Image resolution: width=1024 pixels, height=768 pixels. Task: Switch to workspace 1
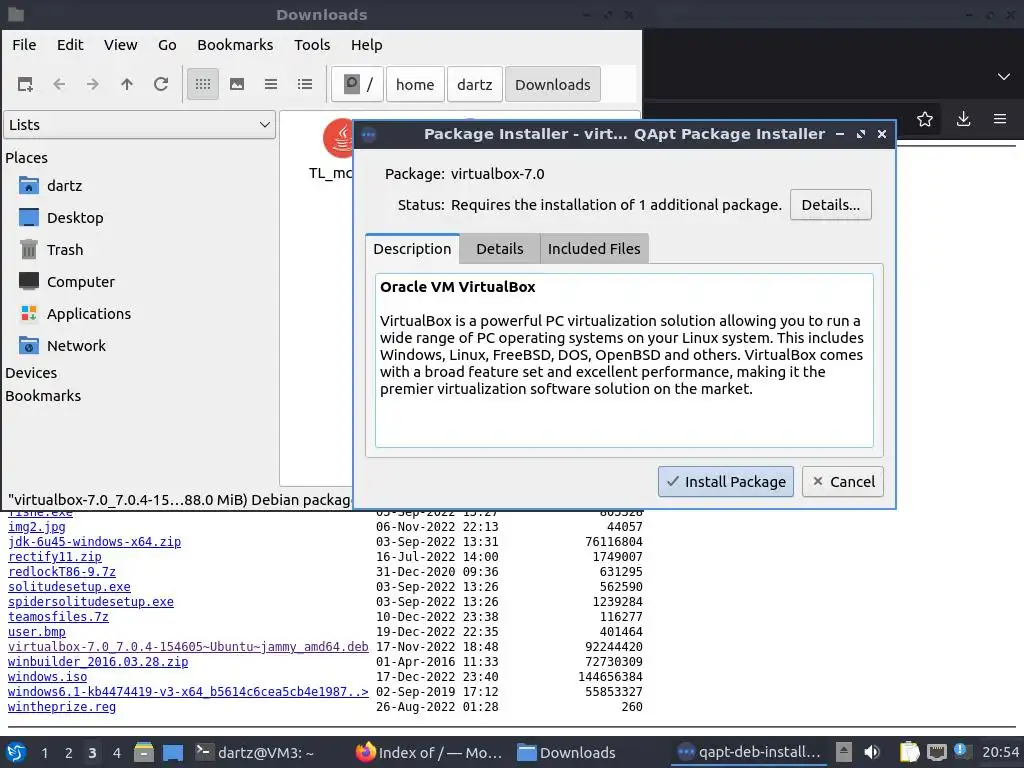(x=44, y=753)
